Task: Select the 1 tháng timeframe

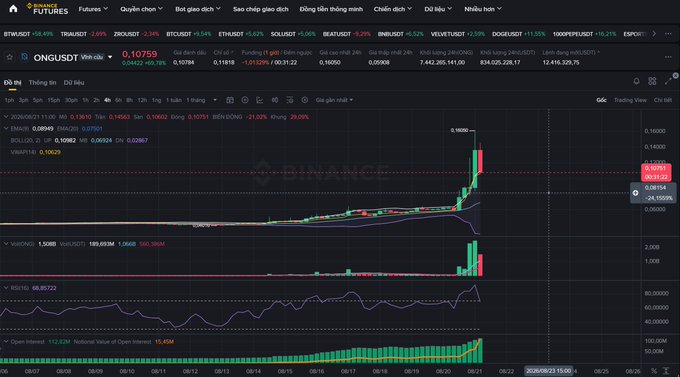Action: coord(196,100)
